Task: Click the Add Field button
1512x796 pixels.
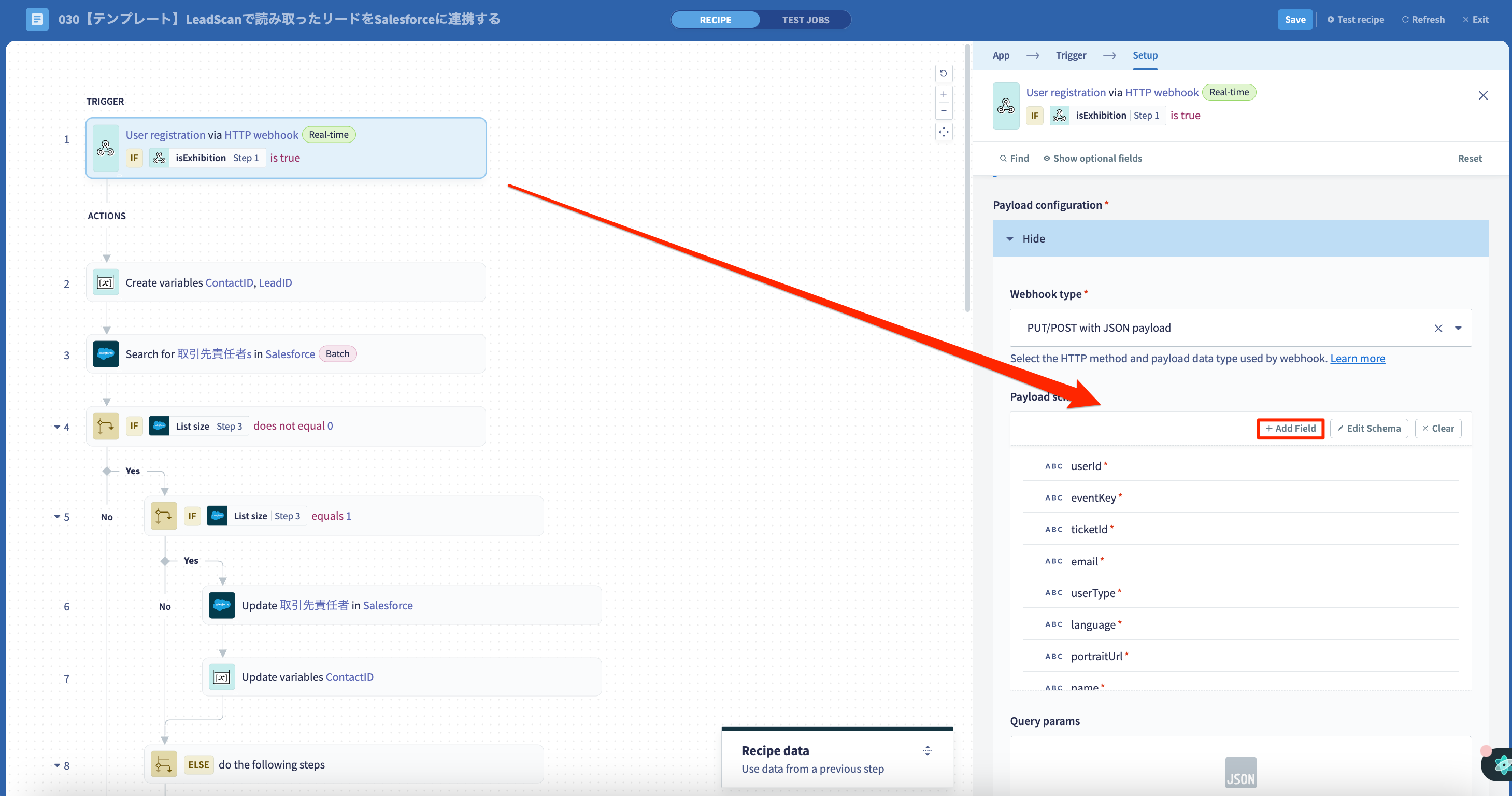Action: pos(1290,428)
